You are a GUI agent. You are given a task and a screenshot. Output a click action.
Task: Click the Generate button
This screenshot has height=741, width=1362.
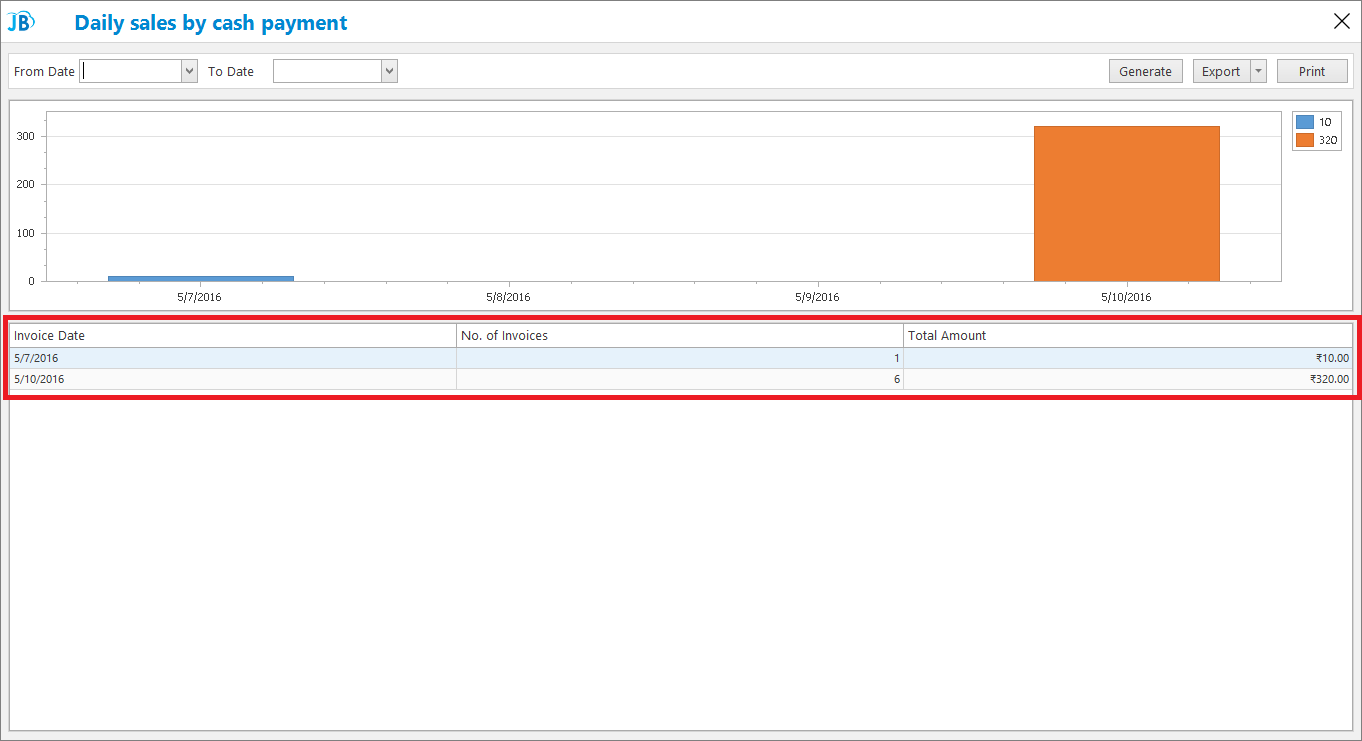coord(1146,71)
